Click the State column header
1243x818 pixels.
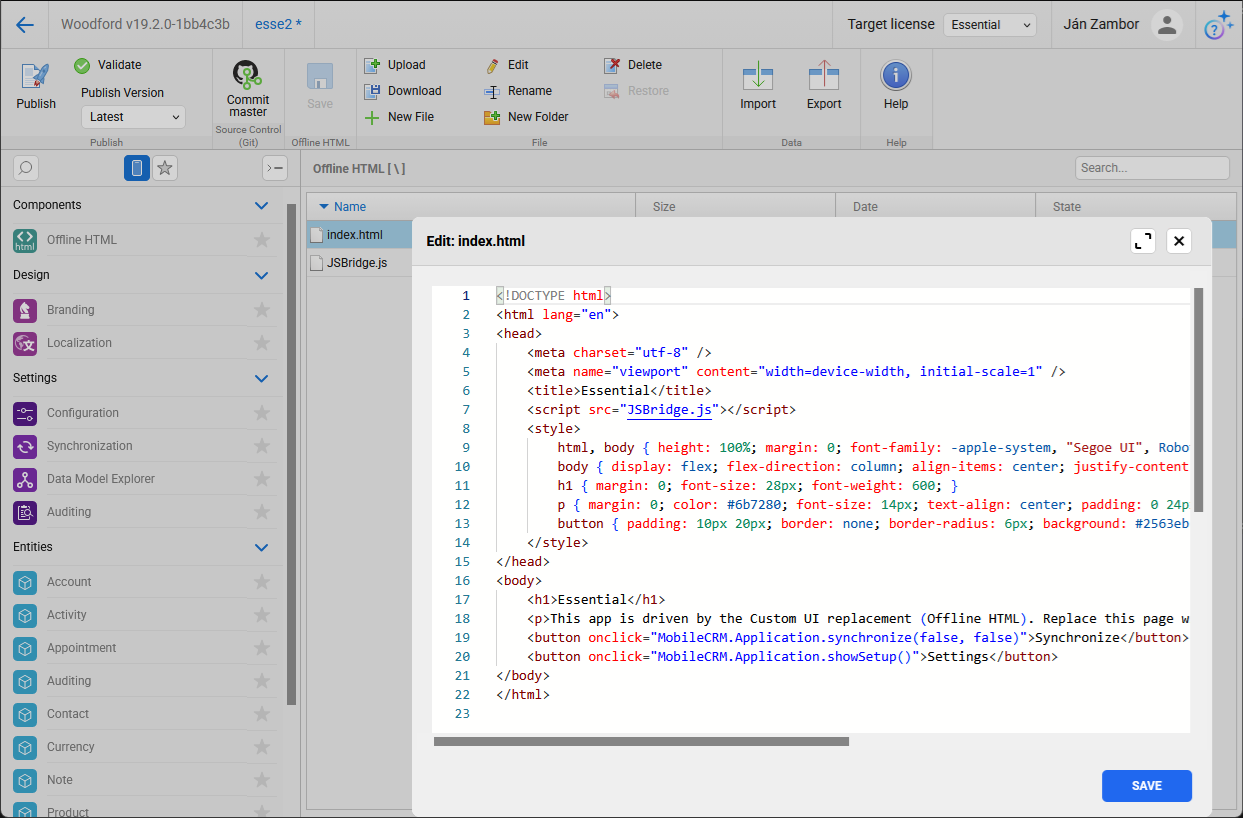pyautogui.click(x=1136, y=207)
